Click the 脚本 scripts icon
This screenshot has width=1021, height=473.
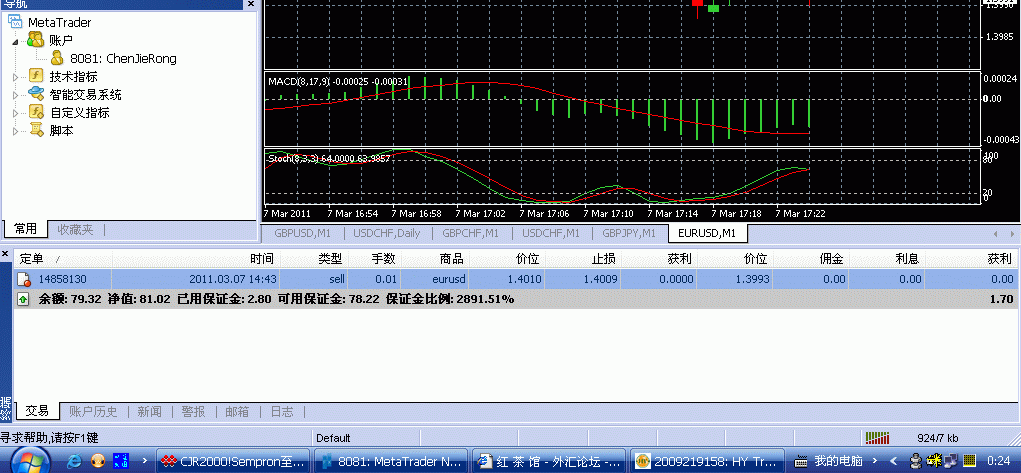coord(36,130)
